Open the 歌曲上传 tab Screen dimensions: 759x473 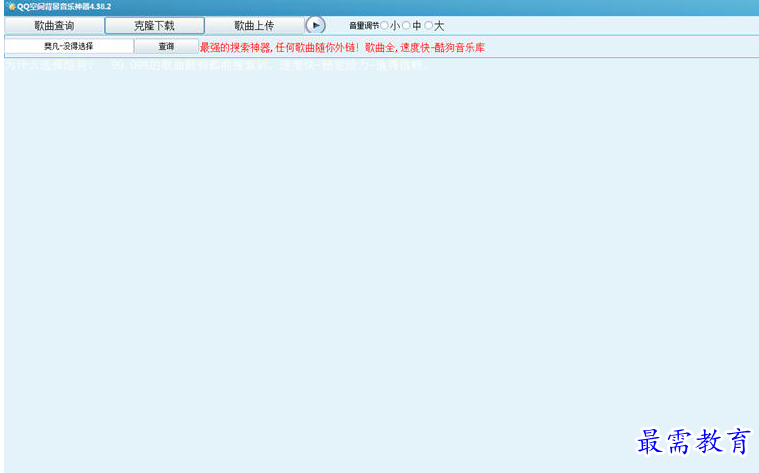[255, 26]
